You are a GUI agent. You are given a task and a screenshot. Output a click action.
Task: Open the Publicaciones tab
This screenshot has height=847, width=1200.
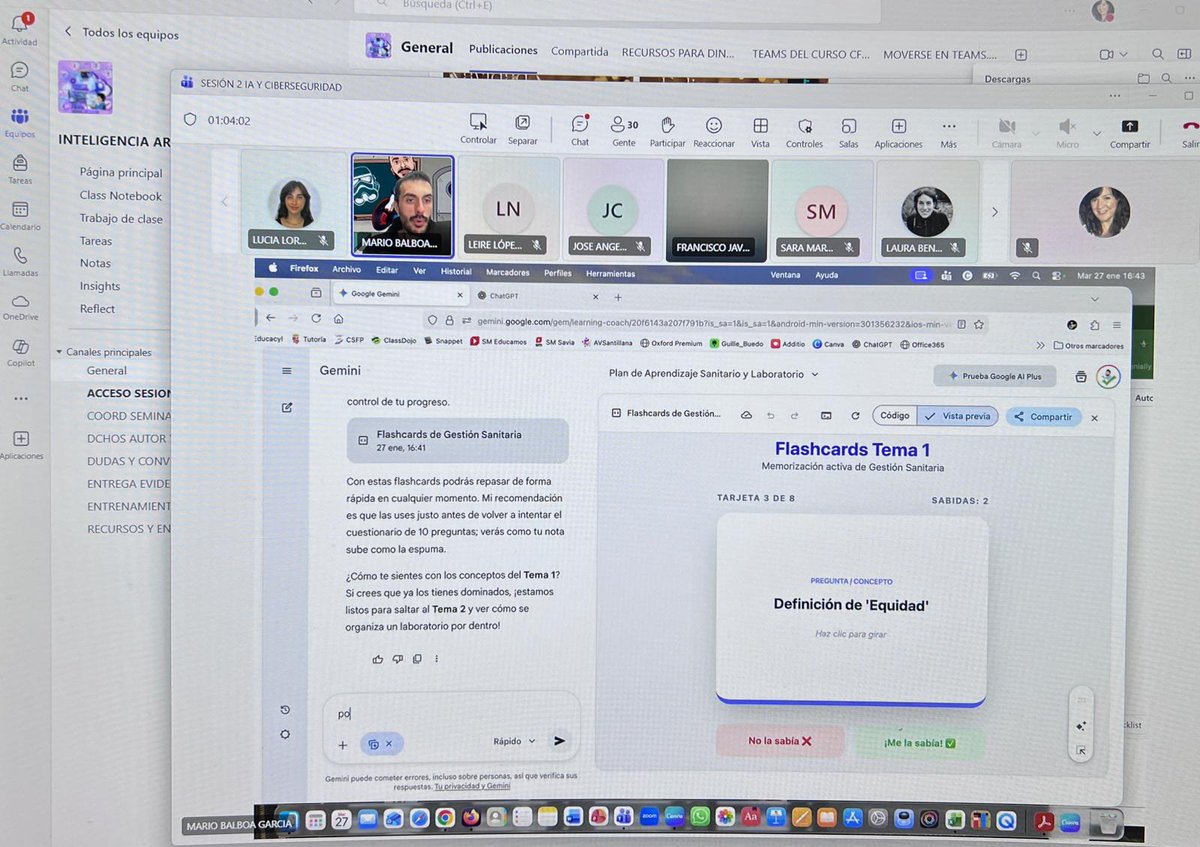pyautogui.click(x=503, y=50)
